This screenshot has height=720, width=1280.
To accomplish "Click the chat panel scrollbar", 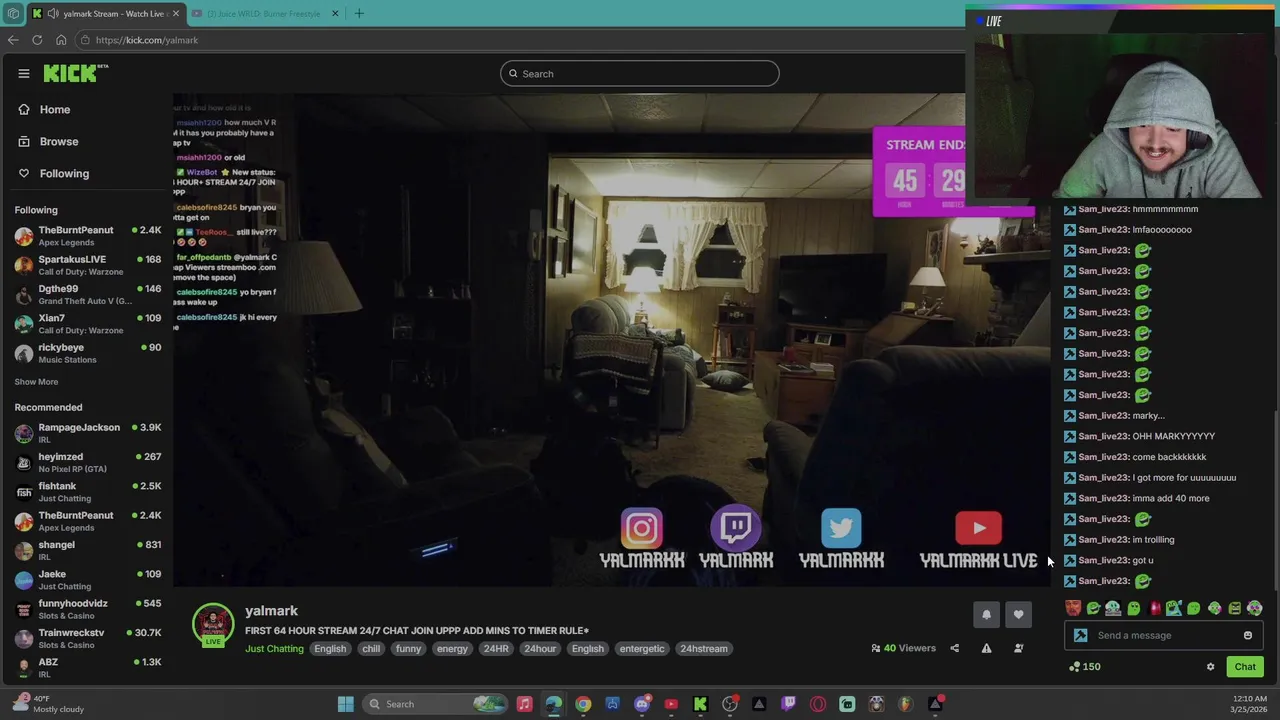I will pyautogui.click(x=1275, y=500).
